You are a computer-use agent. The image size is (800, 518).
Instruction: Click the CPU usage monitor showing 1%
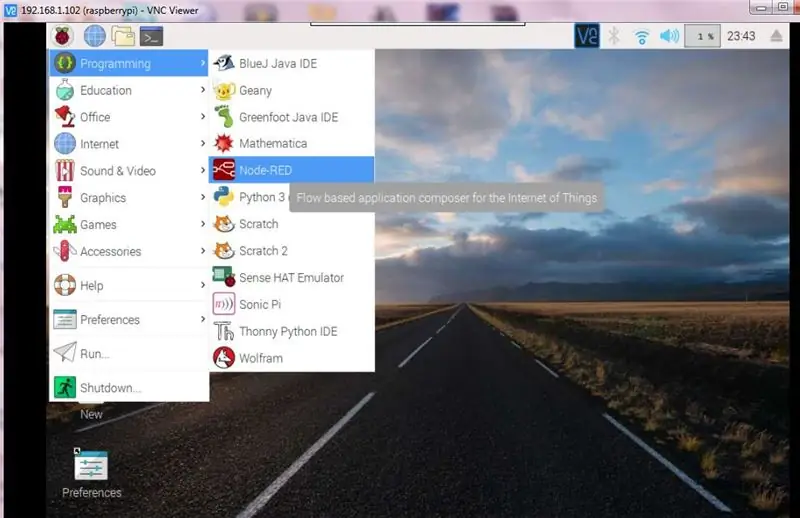click(703, 36)
